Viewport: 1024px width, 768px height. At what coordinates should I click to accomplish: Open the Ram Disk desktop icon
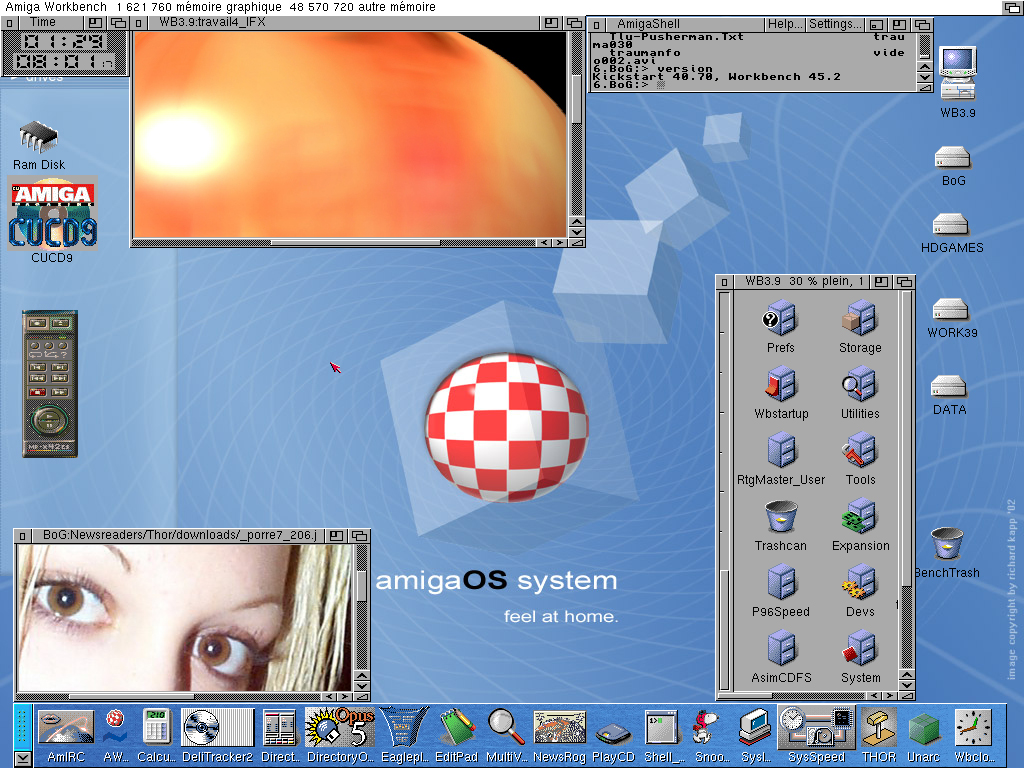tap(38, 136)
